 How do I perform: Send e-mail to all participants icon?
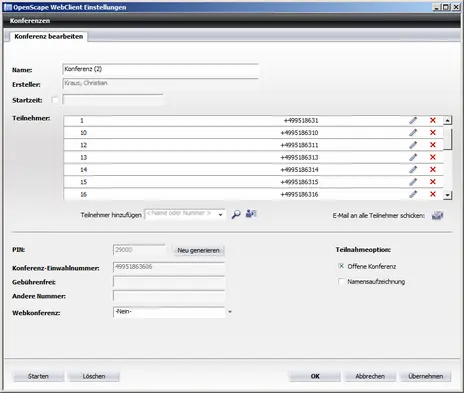click(437, 216)
